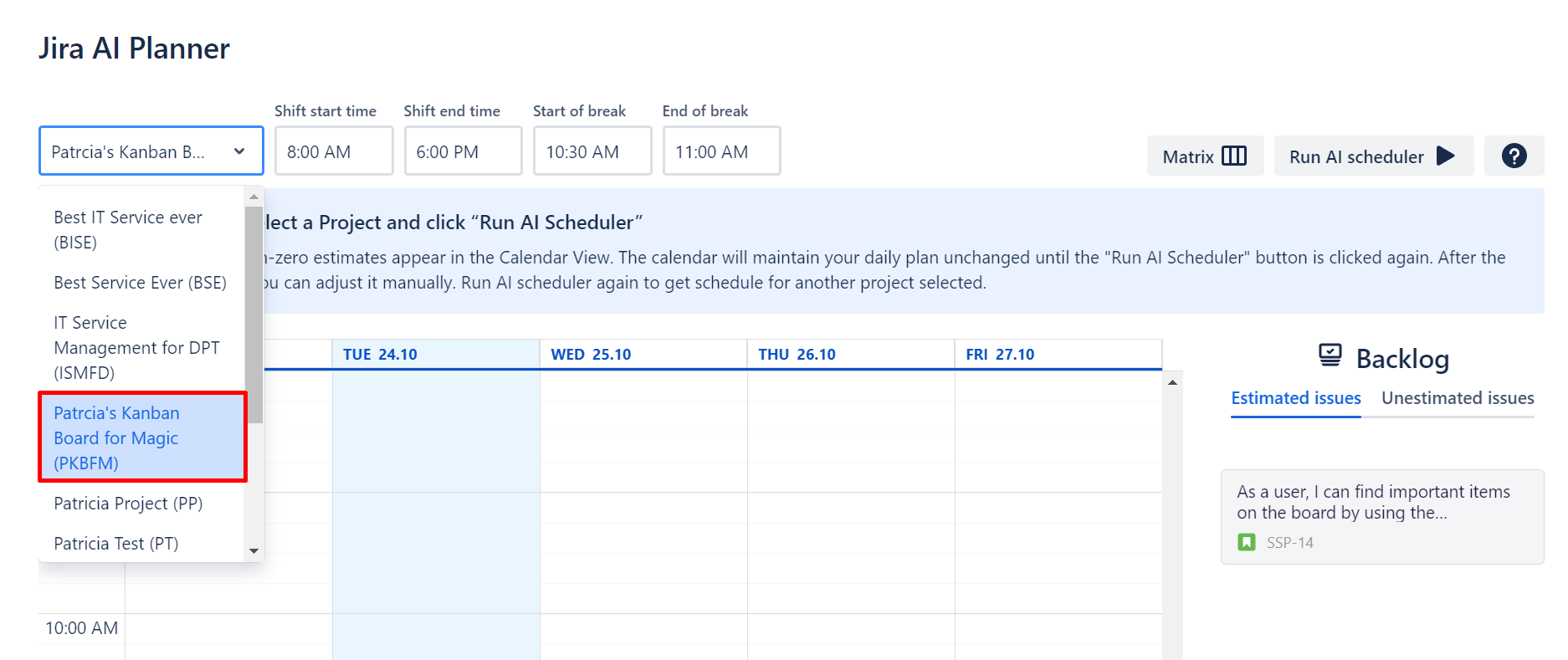The image size is (1568, 660).
Task: Click the Matrix columns icon
Action: pyautogui.click(x=1234, y=156)
